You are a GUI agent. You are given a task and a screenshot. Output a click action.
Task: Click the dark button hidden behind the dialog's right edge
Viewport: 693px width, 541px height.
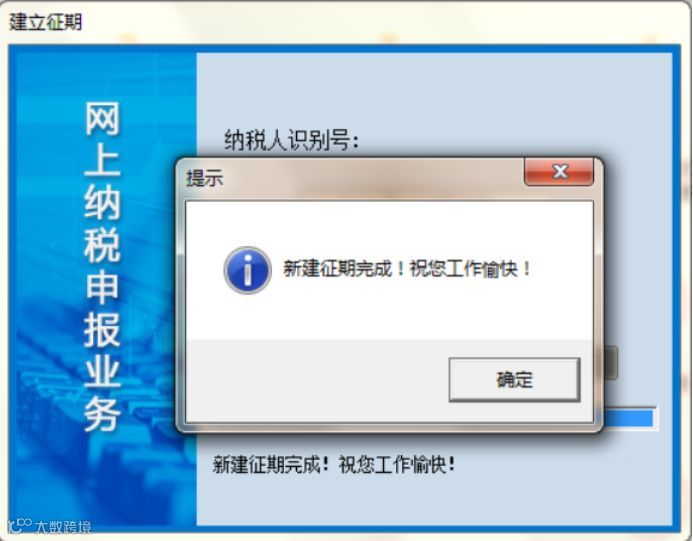pyautogui.click(x=610, y=362)
